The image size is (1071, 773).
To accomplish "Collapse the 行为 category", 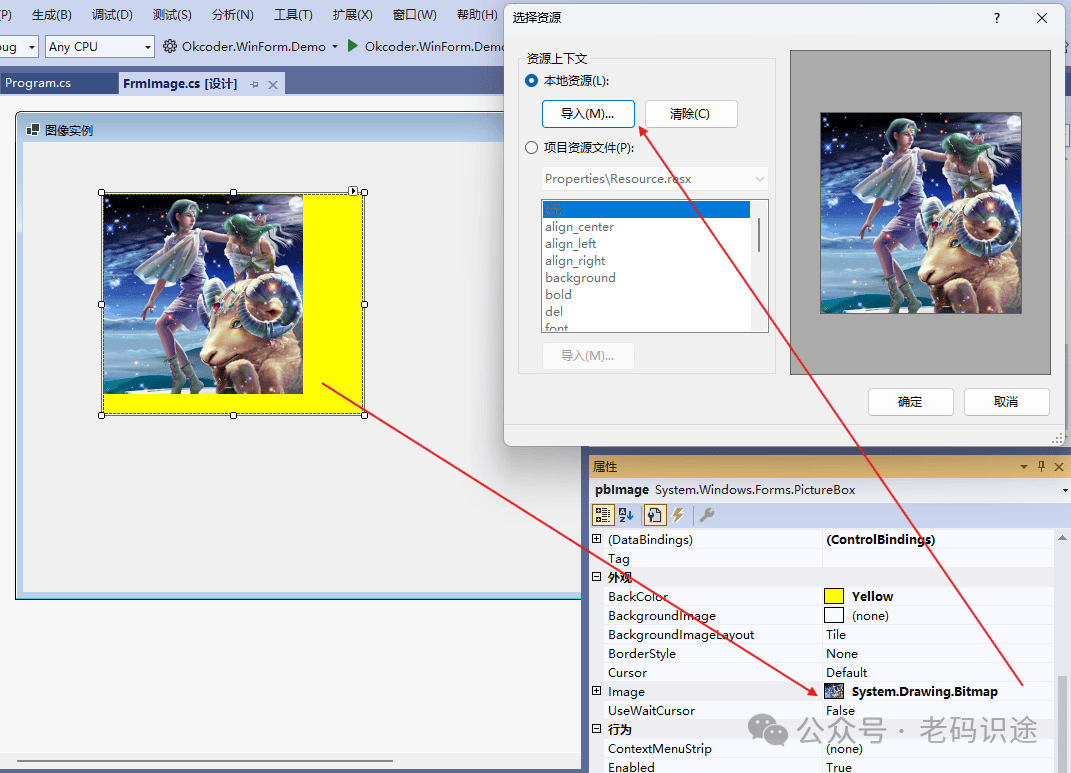I will (x=597, y=729).
